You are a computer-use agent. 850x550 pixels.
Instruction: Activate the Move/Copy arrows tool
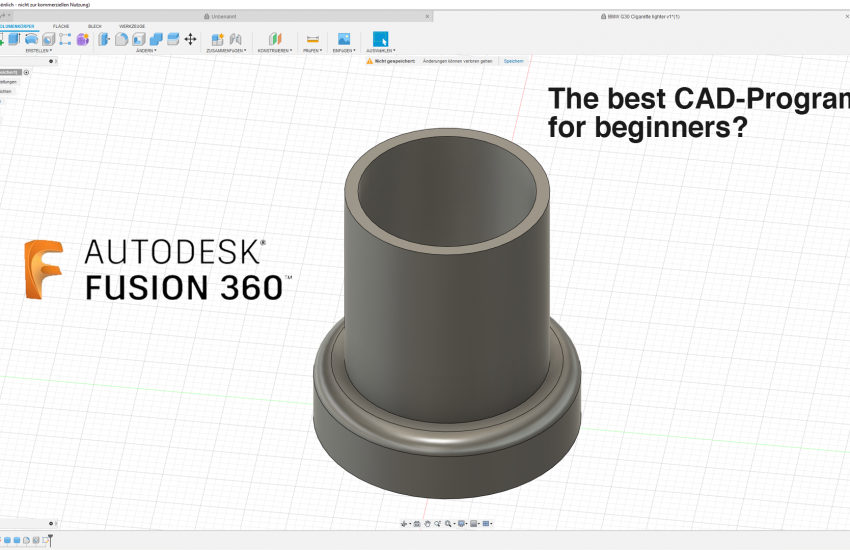pyautogui.click(x=190, y=39)
